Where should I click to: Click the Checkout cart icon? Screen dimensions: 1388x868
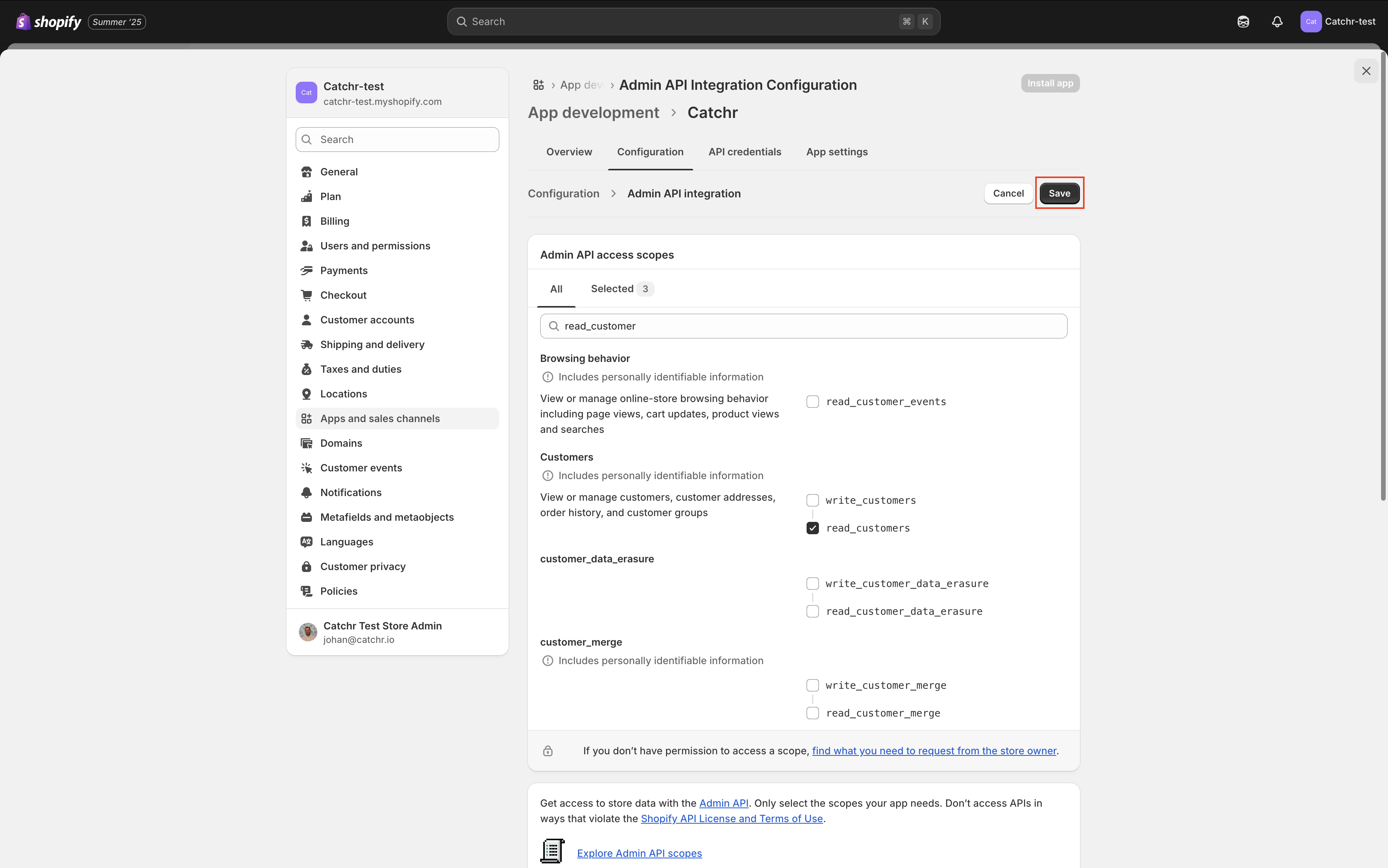307,295
